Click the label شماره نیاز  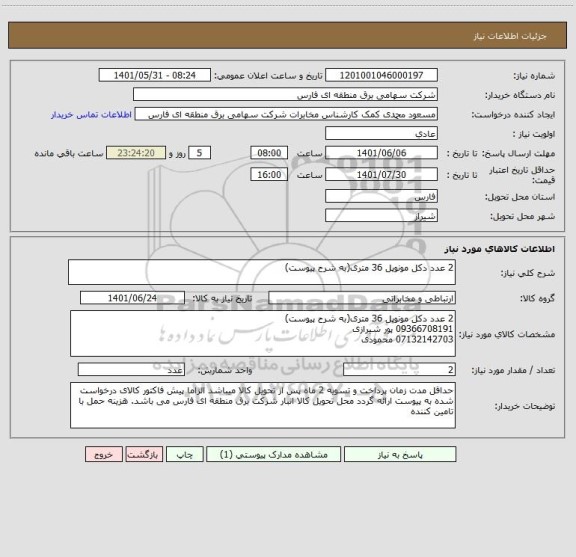coord(534,76)
